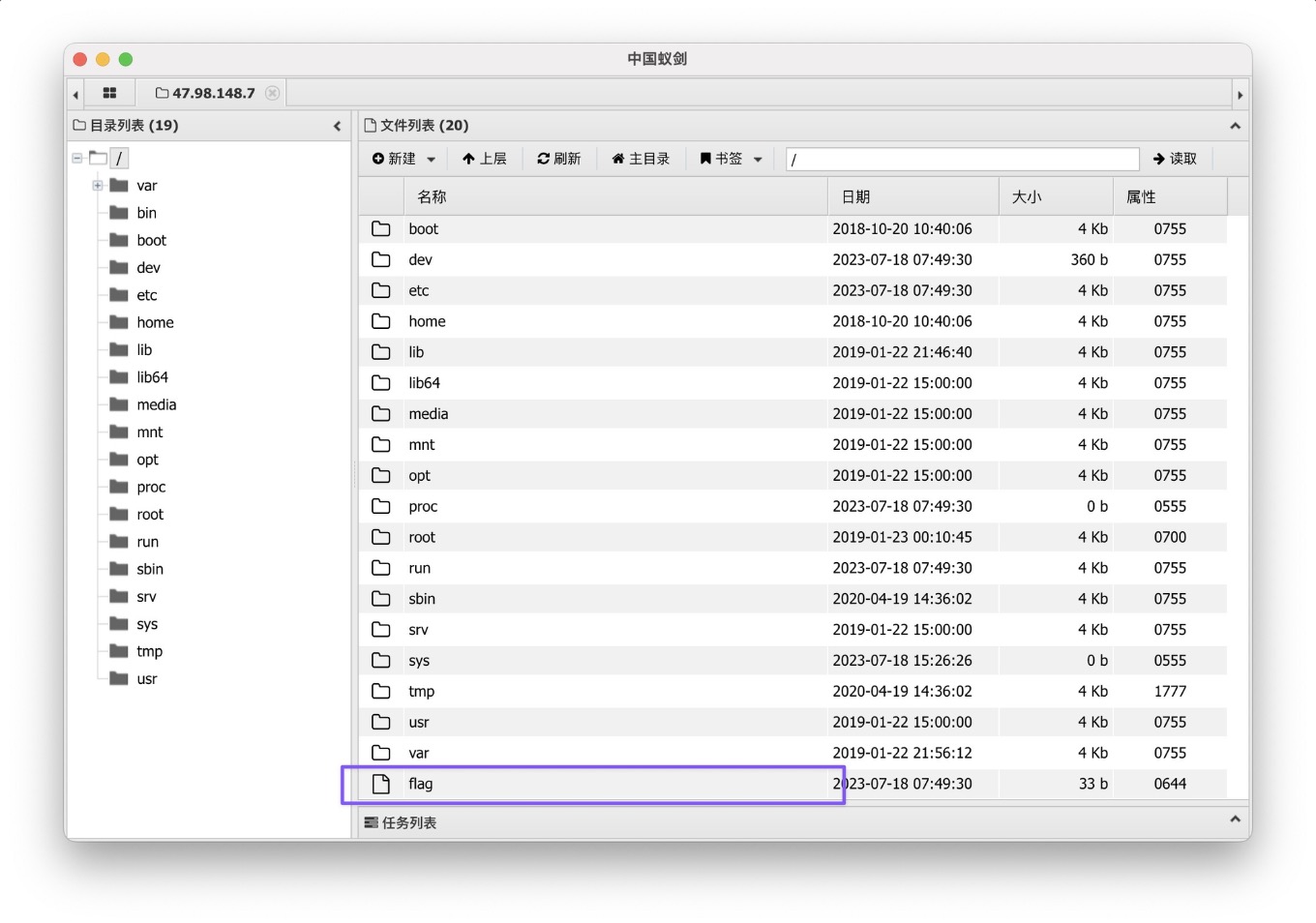Viewport: 1316px width, 923px height.
Task: Click the flag row's 33 b size
Action: pos(1093,784)
